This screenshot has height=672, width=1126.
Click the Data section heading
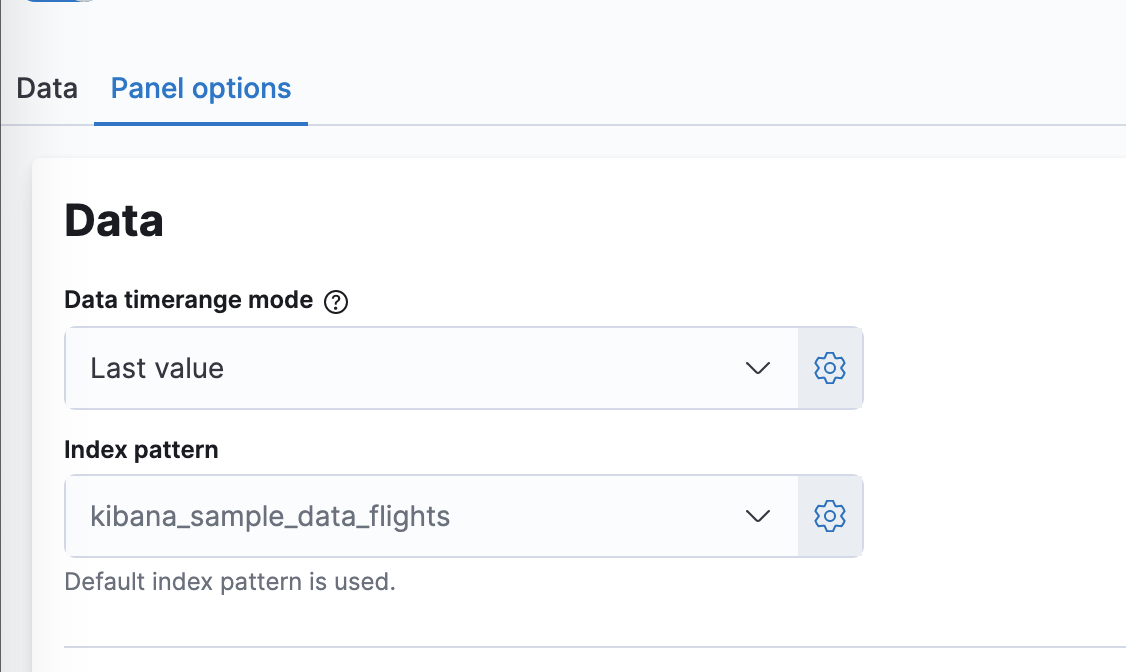point(113,220)
